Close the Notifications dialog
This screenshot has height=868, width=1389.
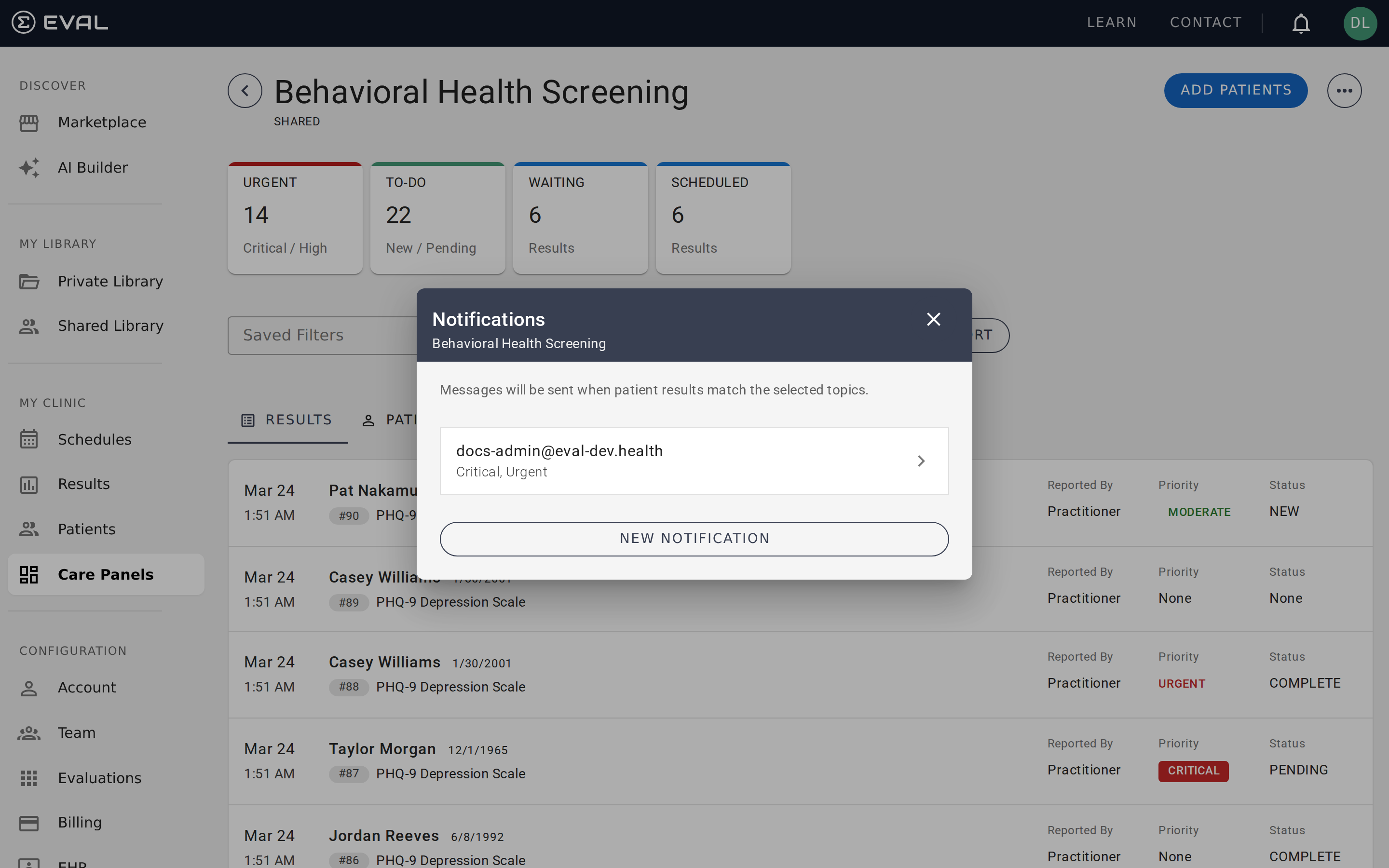tap(933, 319)
